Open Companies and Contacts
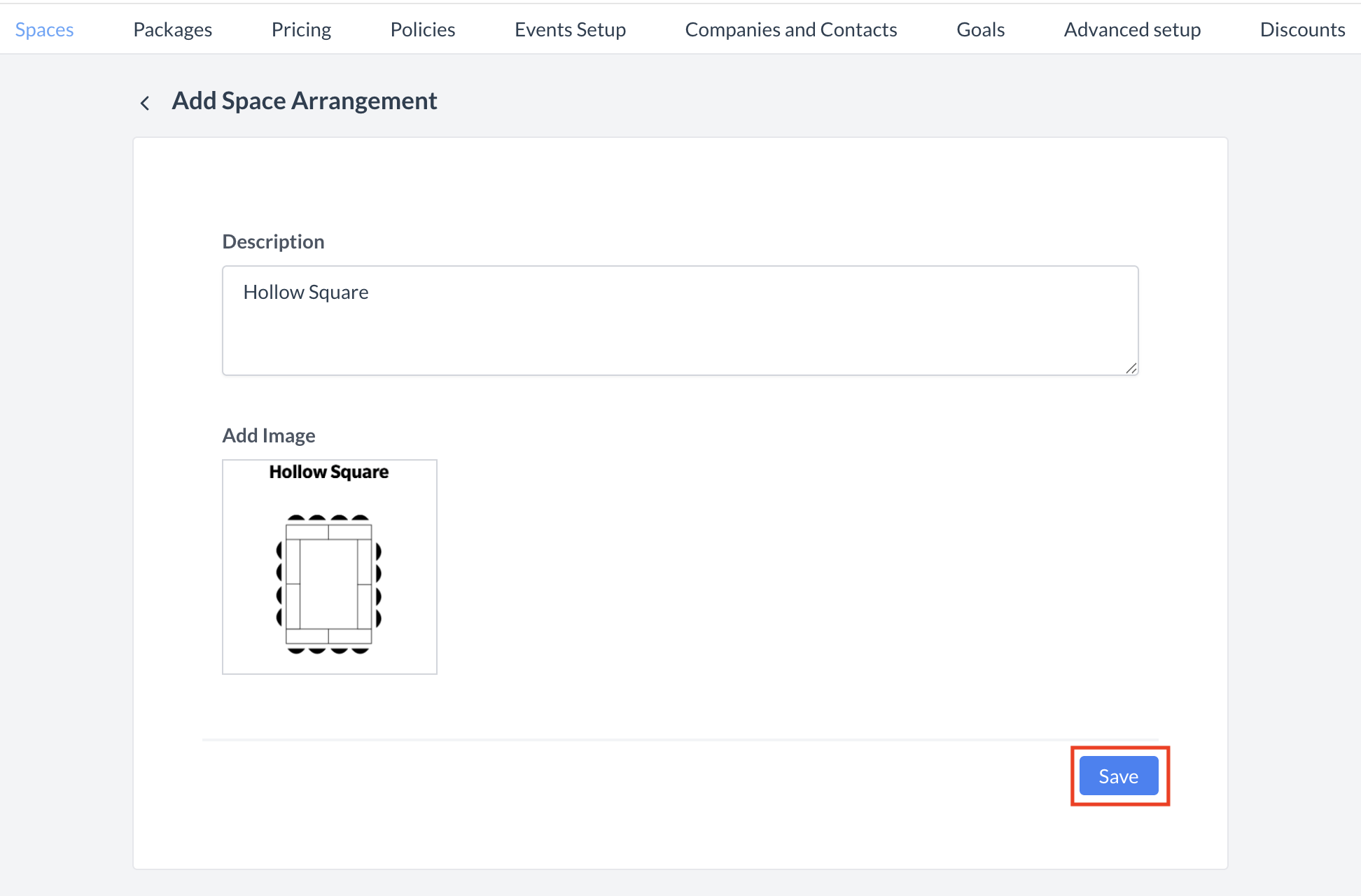1361x896 pixels. [791, 29]
